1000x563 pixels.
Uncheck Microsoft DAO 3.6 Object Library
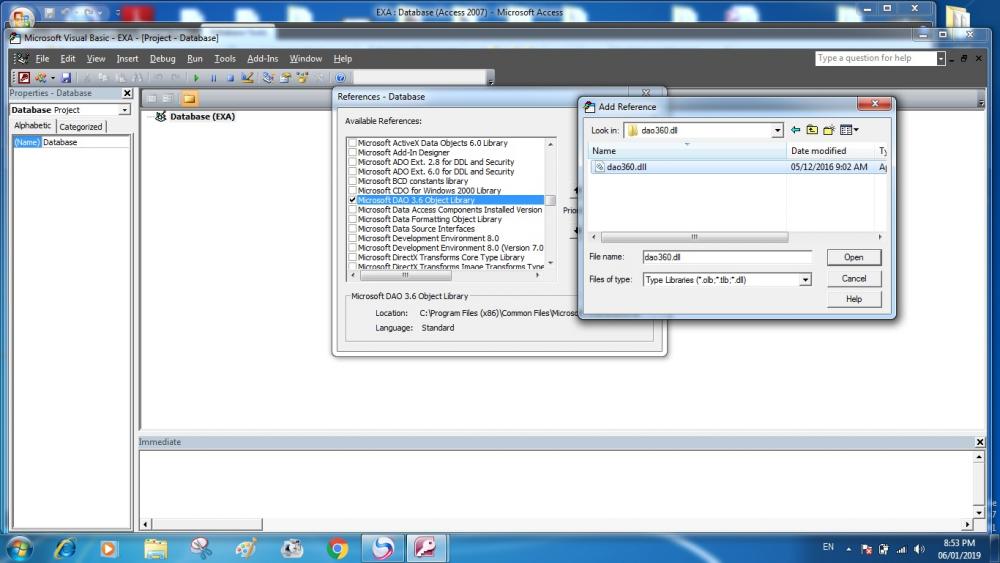pos(352,200)
